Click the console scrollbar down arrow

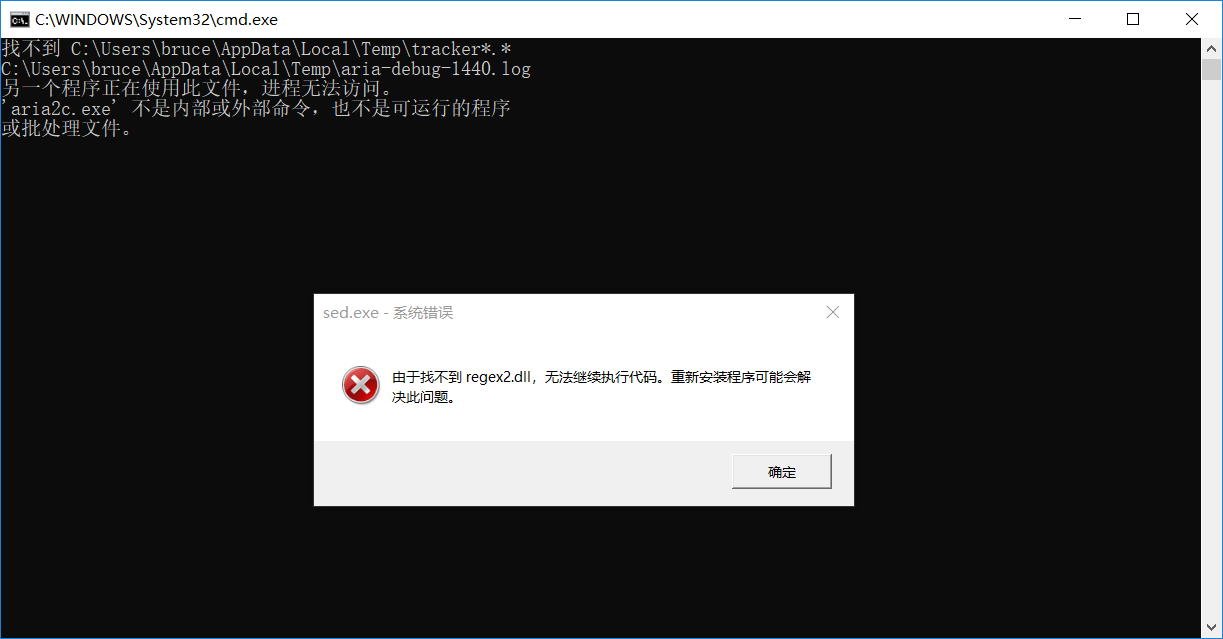pos(1211,629)
